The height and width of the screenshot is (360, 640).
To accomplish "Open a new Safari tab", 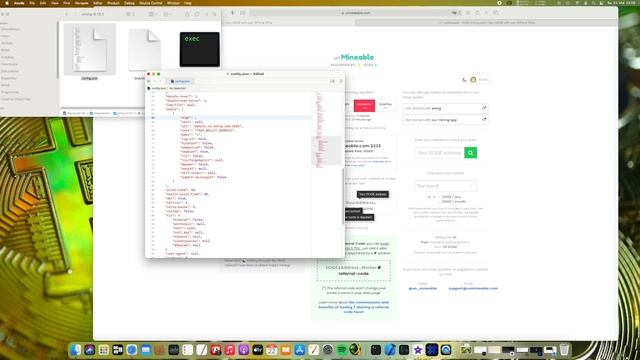I will (487, 13).
